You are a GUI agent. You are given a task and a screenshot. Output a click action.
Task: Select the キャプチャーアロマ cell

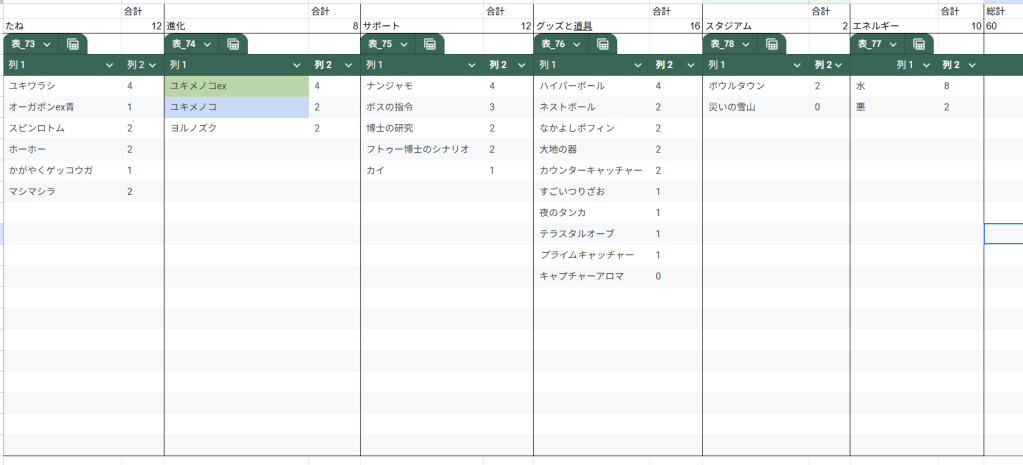590,276
